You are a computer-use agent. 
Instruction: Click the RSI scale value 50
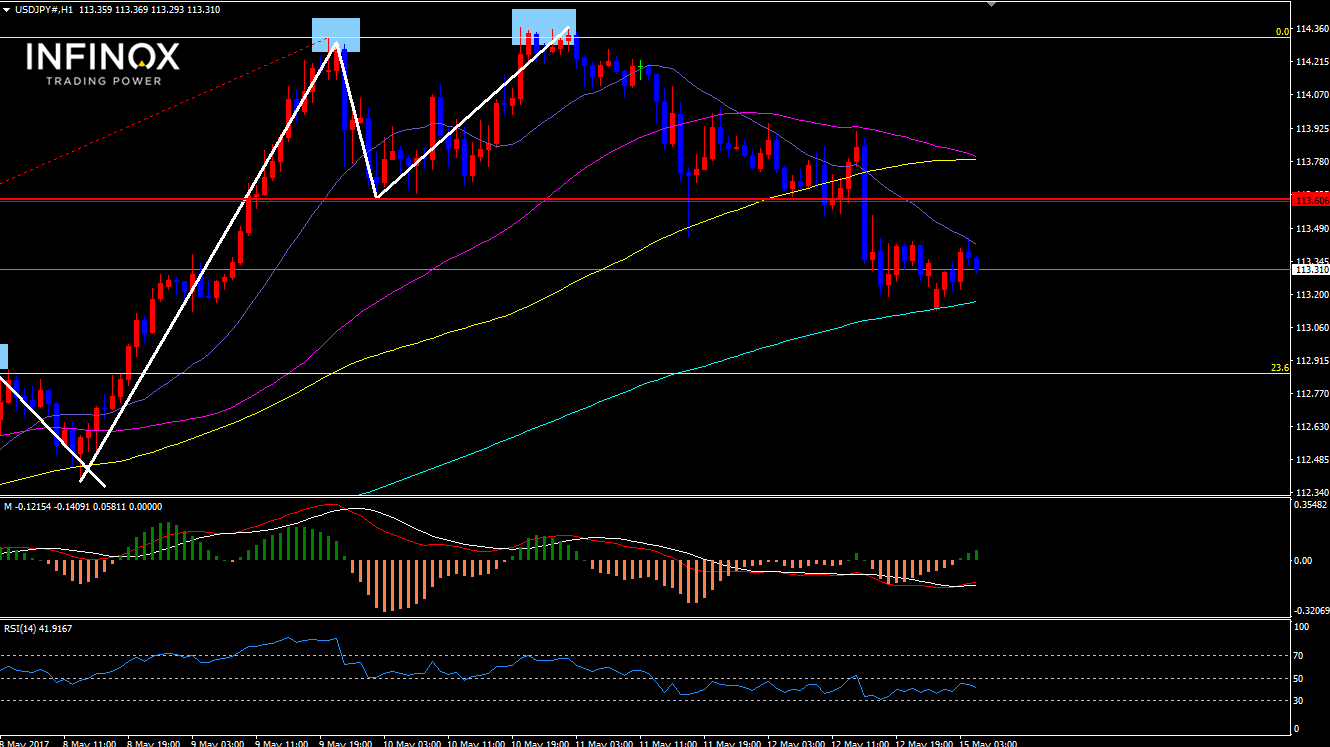coord(1300,679)
